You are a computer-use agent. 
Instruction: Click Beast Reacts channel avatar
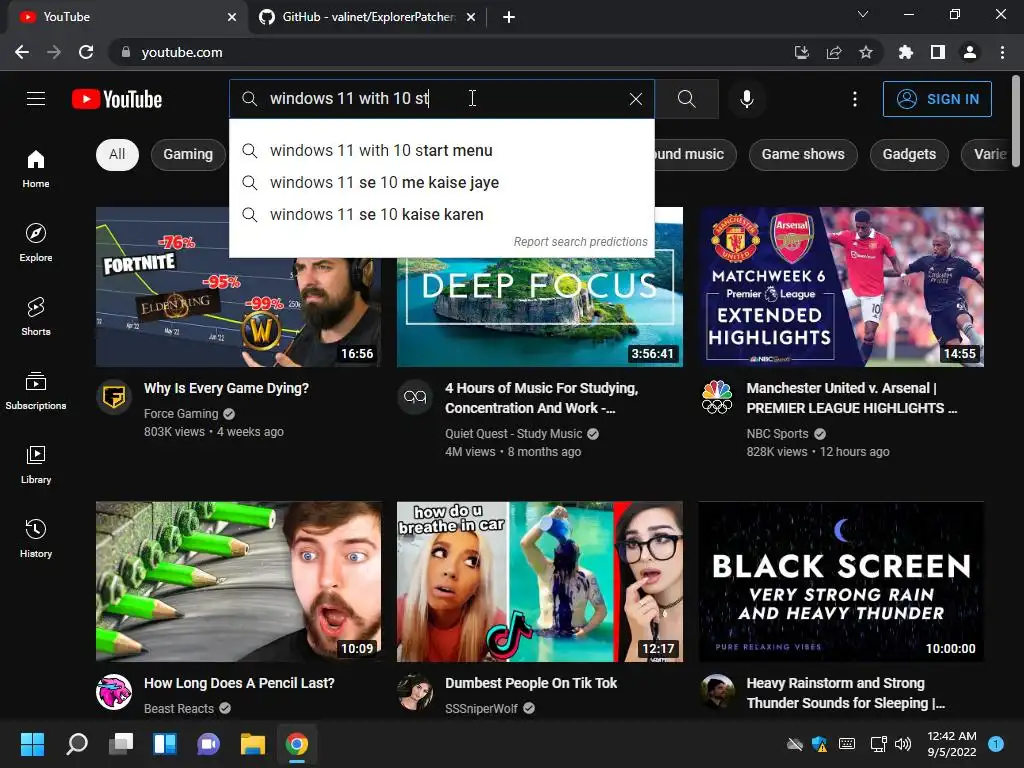point(114,692)
